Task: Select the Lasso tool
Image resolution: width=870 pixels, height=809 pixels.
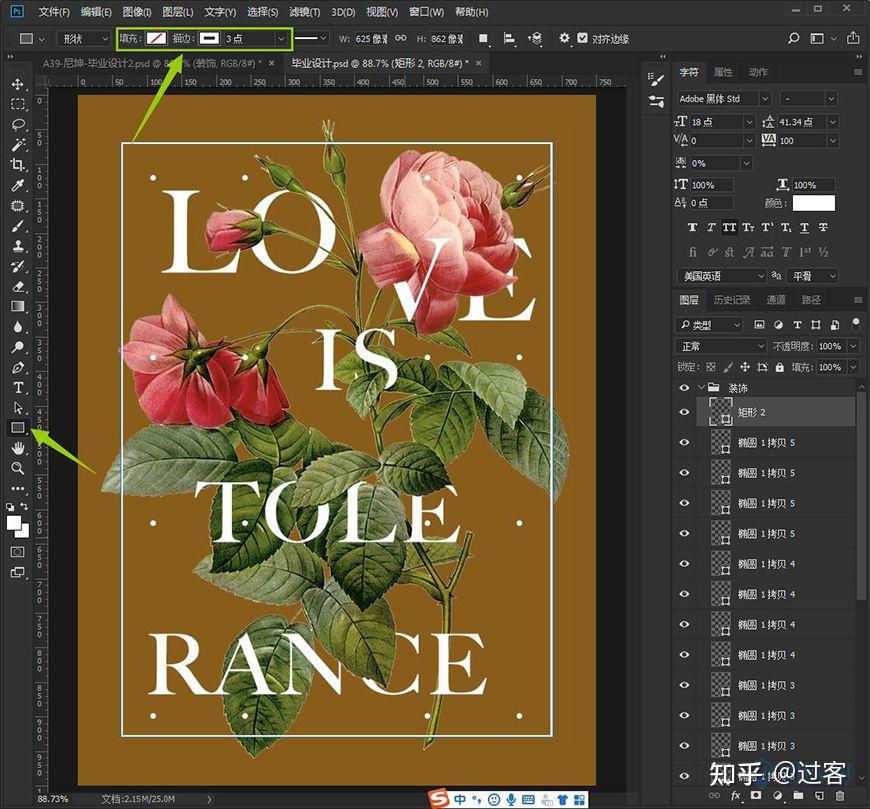Action: pyautogui.click(x=18, y=124)
